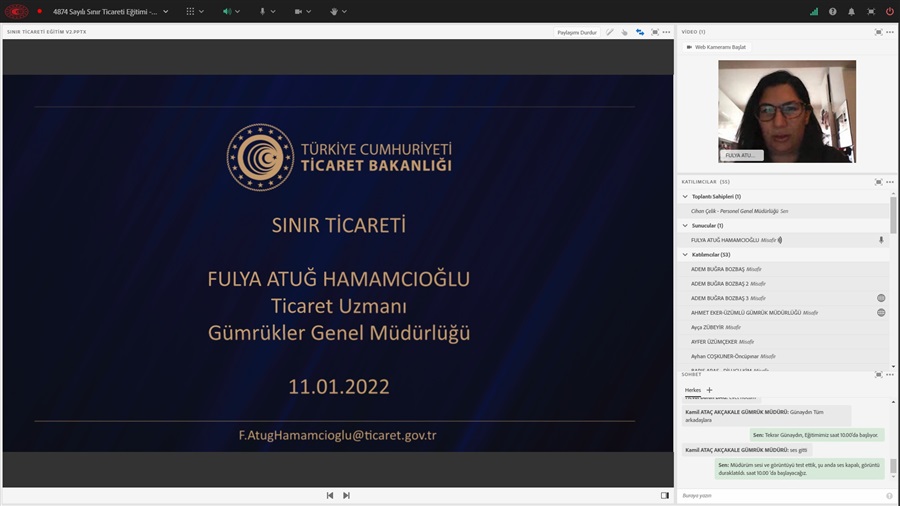Maximize the Video pod
The width and height of the screenshot is (900, 506).
[878, 32]
